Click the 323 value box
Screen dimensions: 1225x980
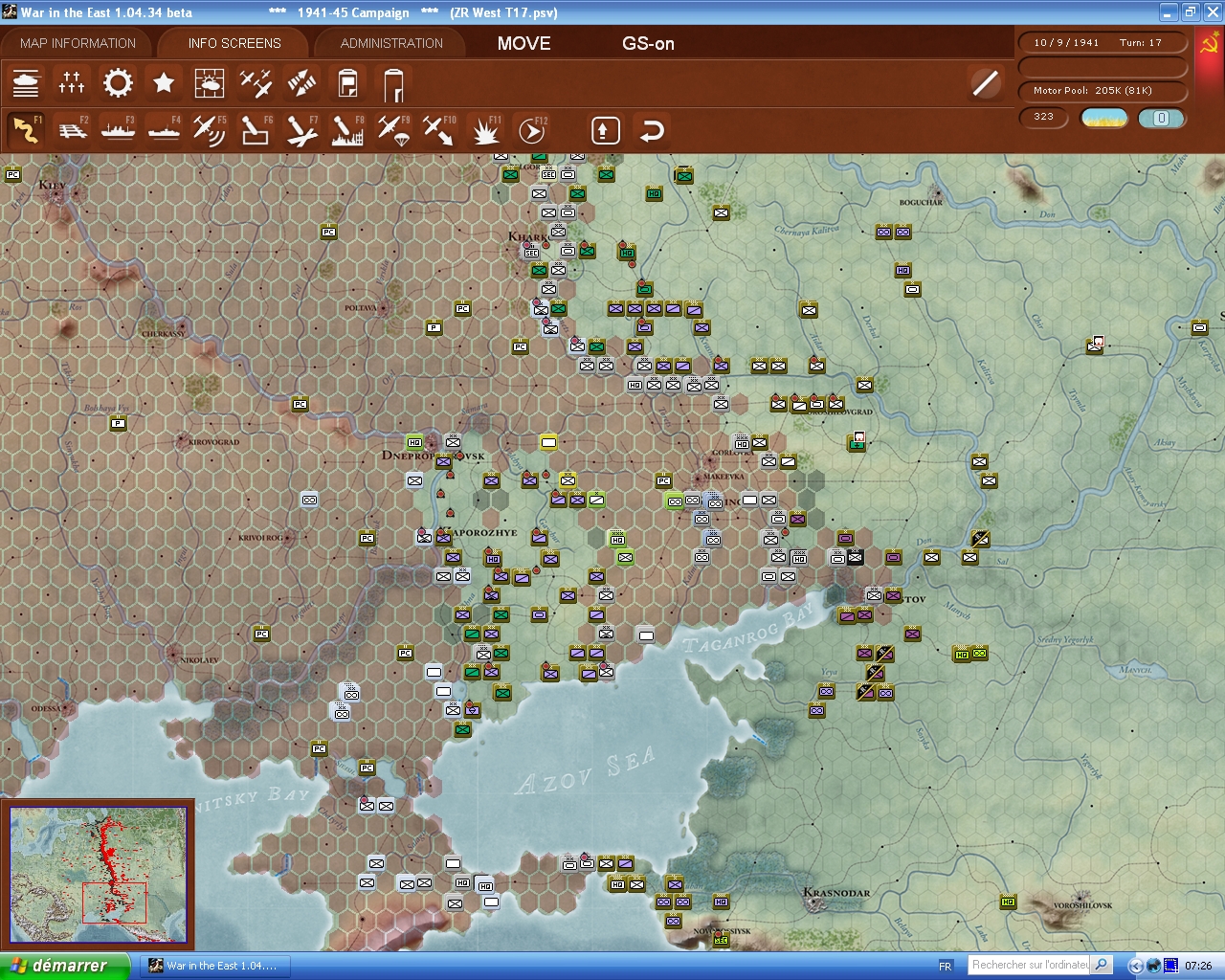point(1044,118)
